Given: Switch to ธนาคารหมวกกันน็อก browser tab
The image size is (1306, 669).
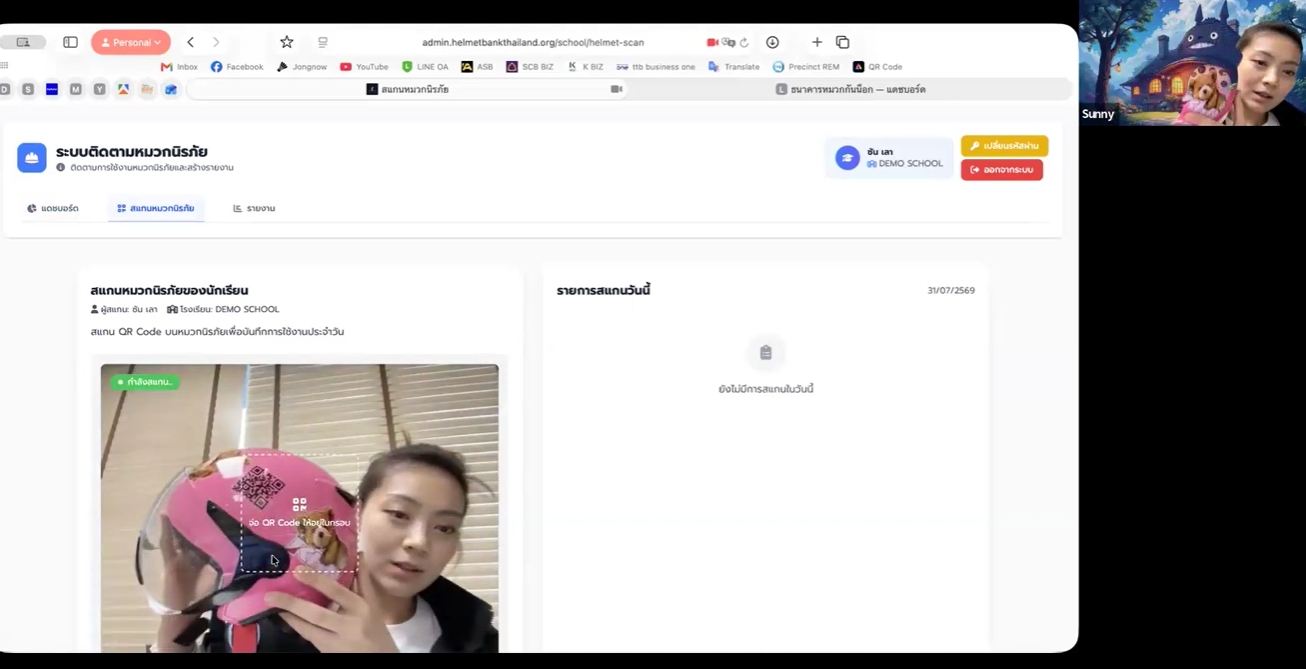Looking at the screenshot, I should (x=850, y=89).
